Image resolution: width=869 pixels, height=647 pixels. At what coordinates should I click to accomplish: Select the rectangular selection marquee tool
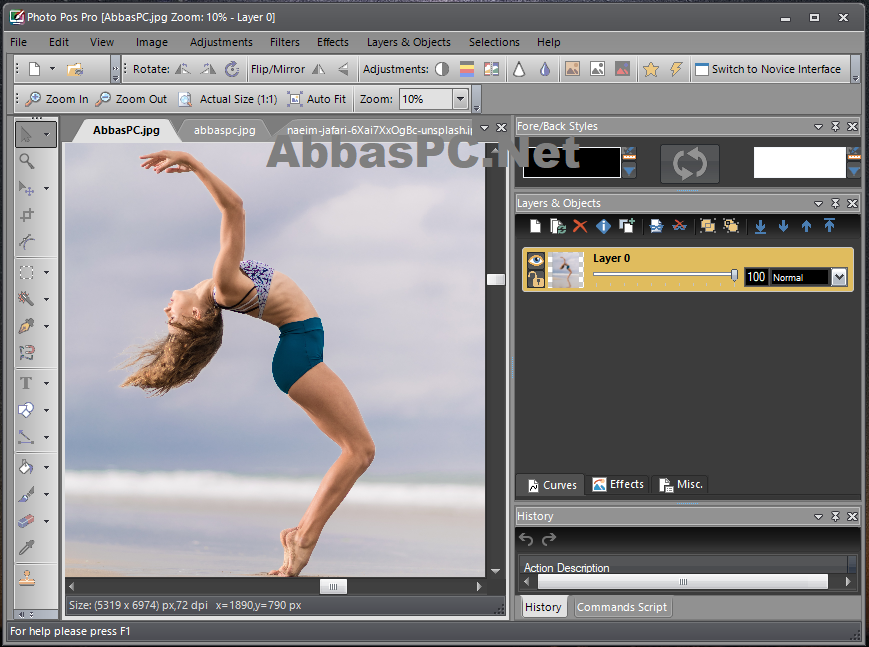27,272
